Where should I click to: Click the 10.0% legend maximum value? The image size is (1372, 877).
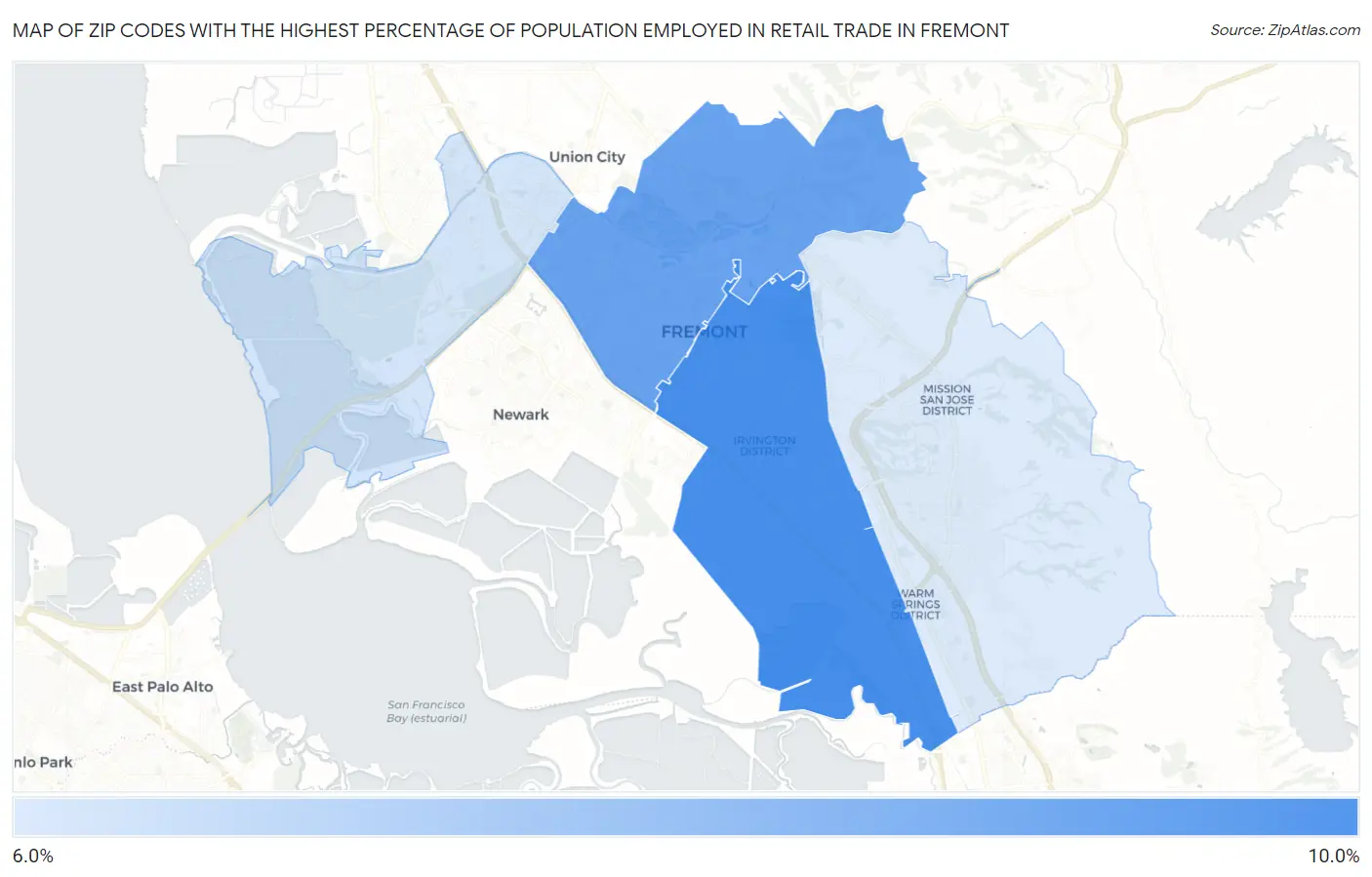(x=1333, y=856)
